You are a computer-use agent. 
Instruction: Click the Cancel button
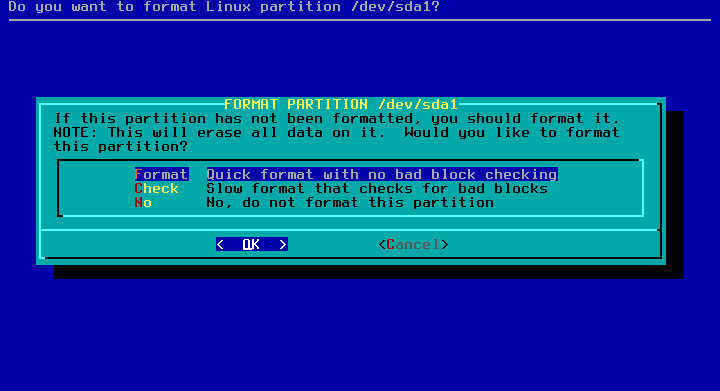(413, 244)
